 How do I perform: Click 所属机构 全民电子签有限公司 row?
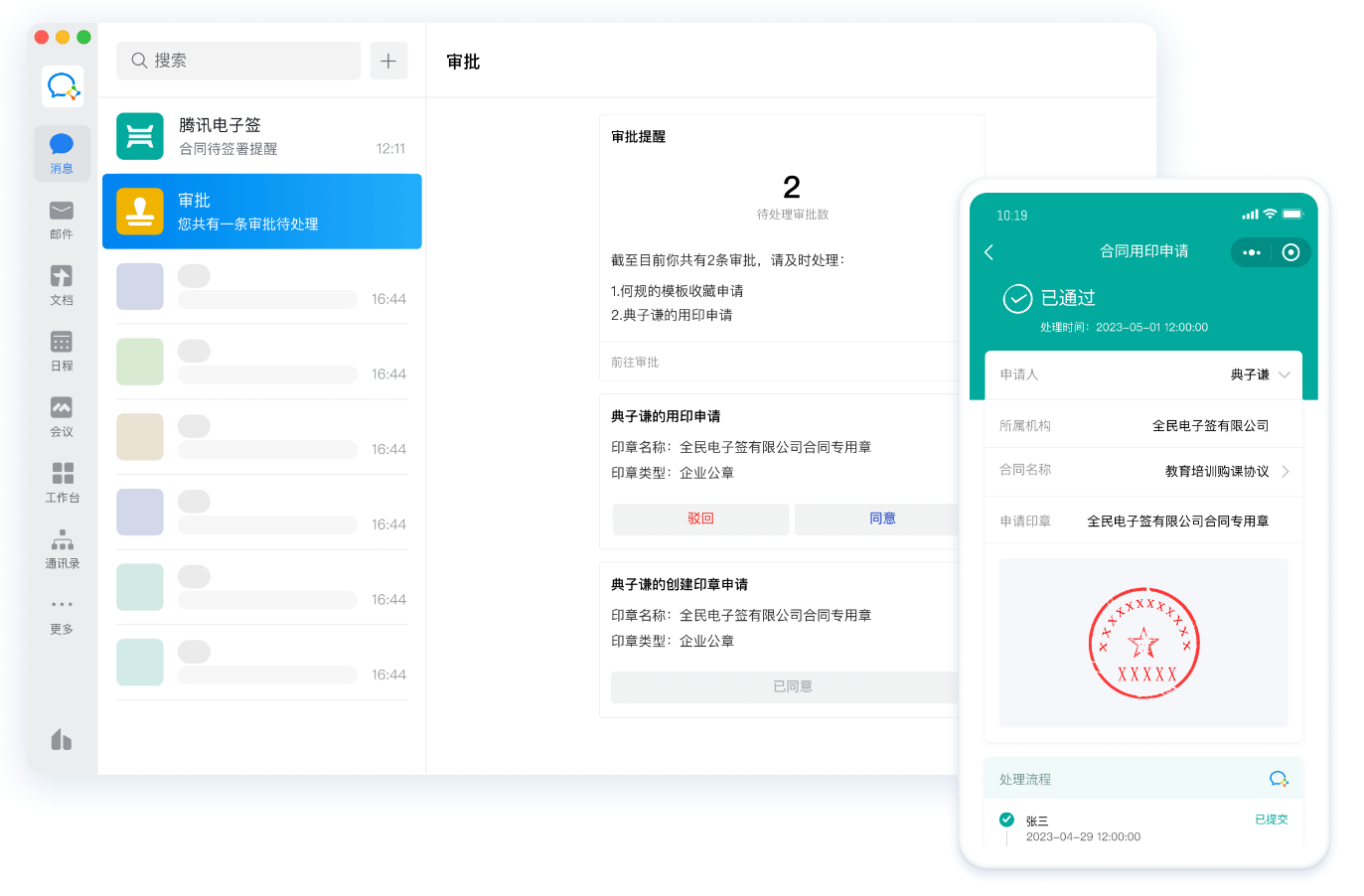click(1143, 425)
